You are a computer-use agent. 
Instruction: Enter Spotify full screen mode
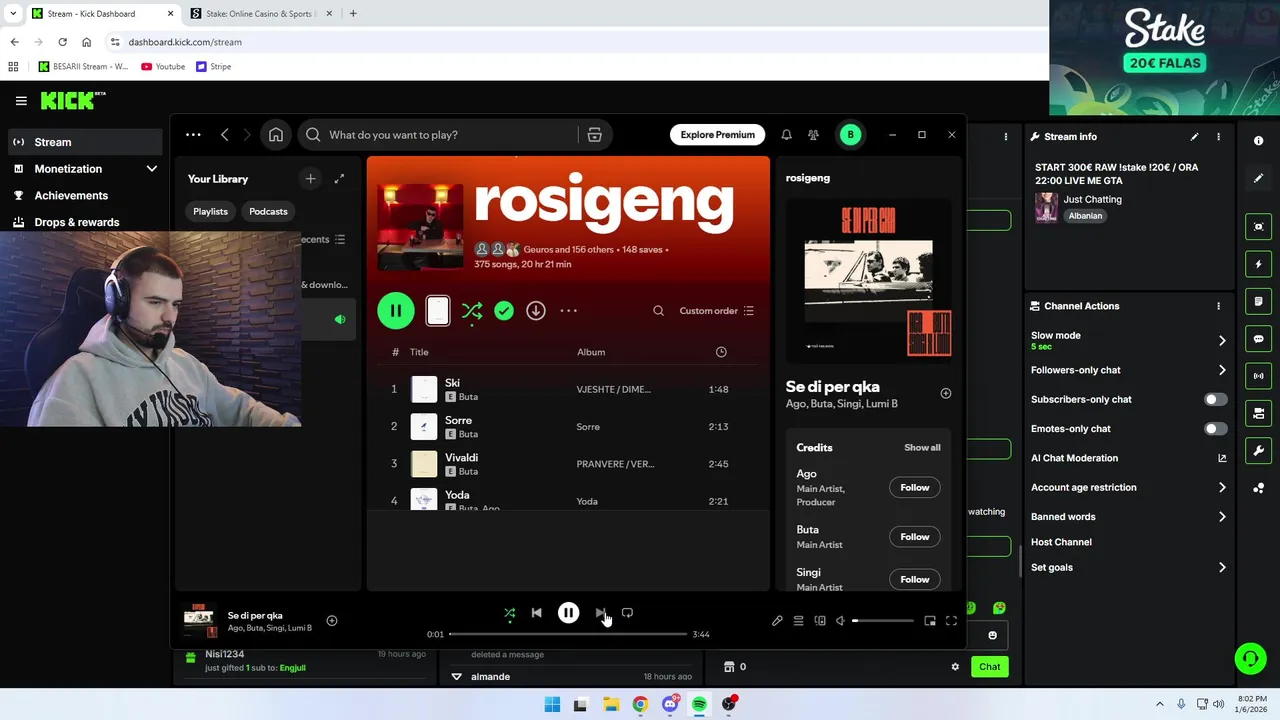(951, 621)
